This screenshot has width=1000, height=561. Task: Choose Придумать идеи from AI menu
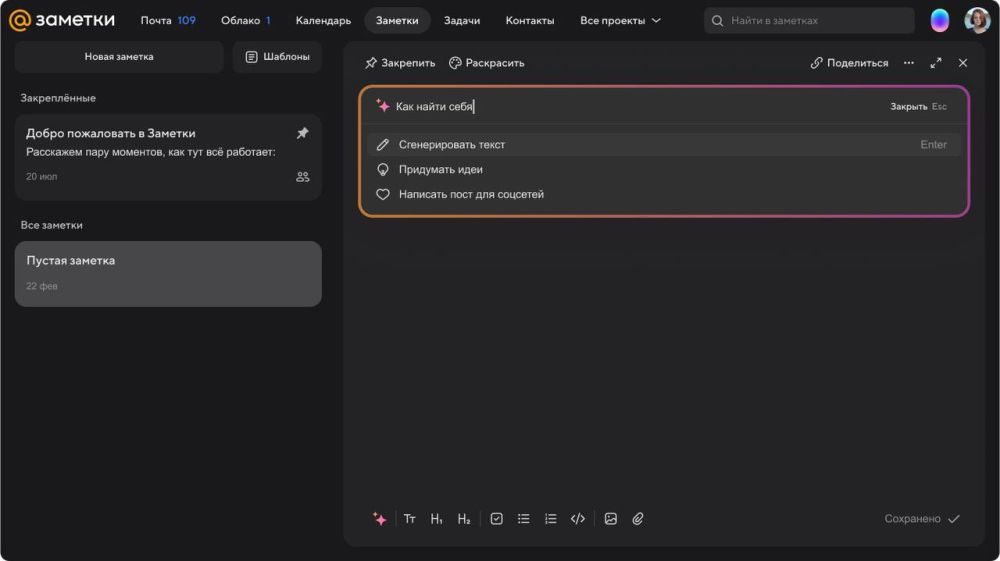440,170
